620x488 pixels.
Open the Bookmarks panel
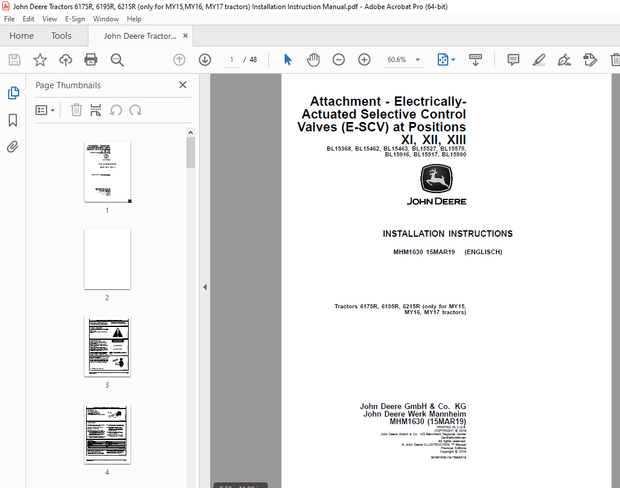(x=13, y=120)
